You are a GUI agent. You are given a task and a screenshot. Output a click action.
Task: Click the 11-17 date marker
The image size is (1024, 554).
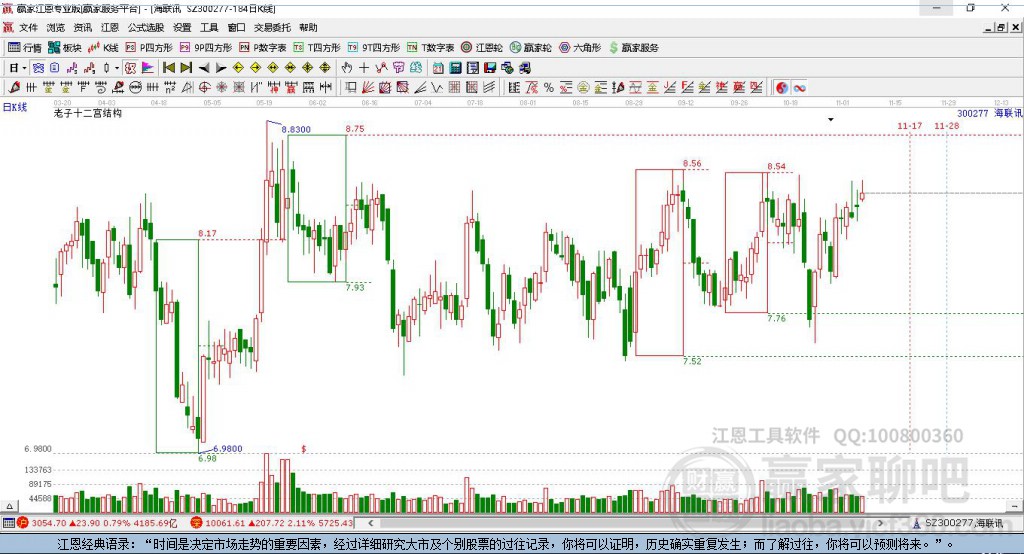(x=910, y=125)
